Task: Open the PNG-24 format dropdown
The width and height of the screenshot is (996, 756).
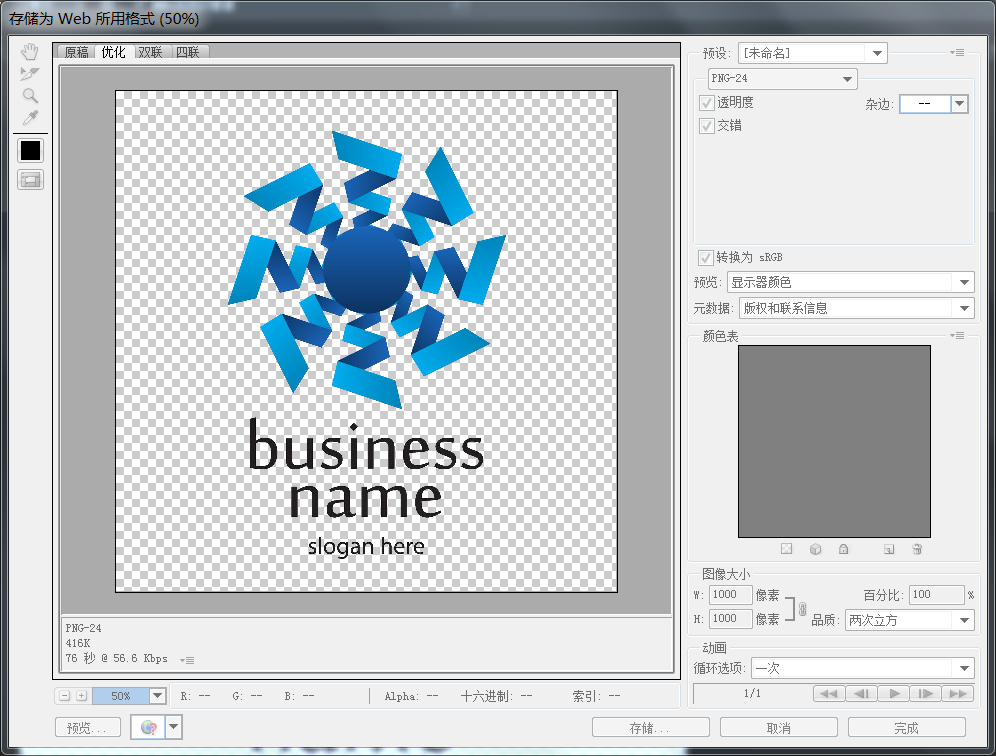Action: 782,79
